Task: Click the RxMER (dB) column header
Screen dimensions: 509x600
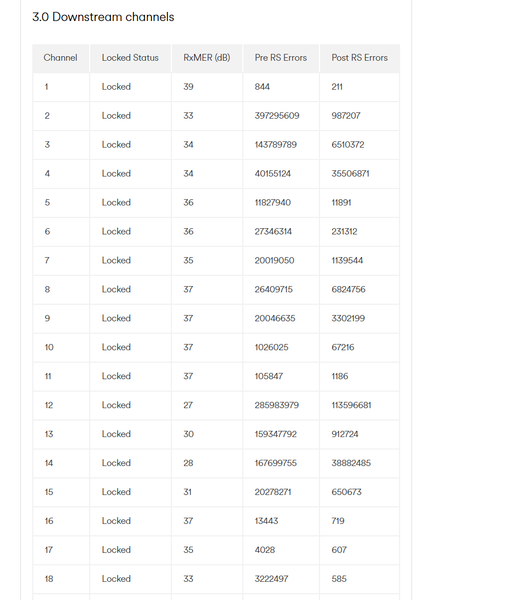Action: click(x=207, y=58)
